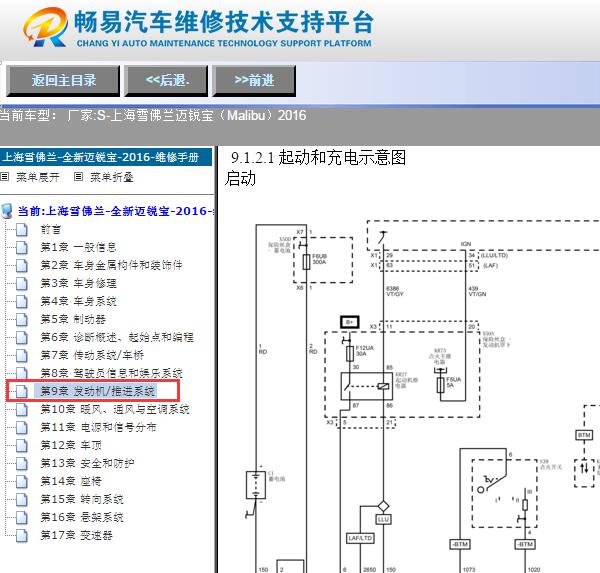Click the page icon beside 第5章
The height and width of the screenshot is (573, 600).
[x=22, y=320]
